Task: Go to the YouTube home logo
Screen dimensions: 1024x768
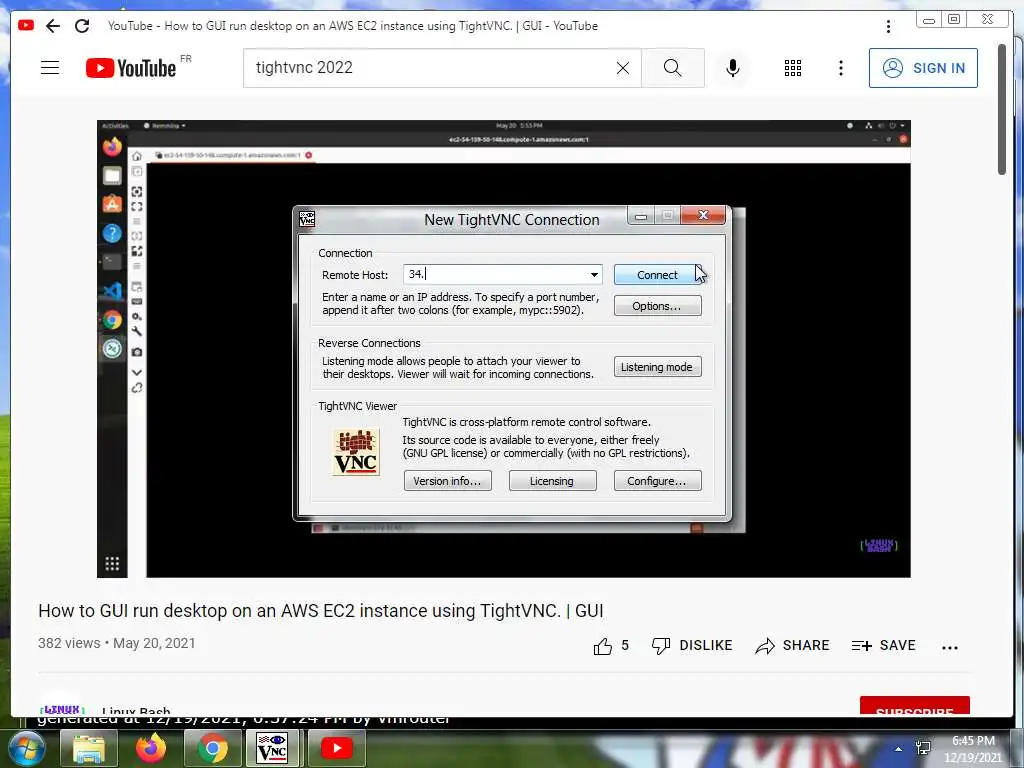Action: click(131, 68)
